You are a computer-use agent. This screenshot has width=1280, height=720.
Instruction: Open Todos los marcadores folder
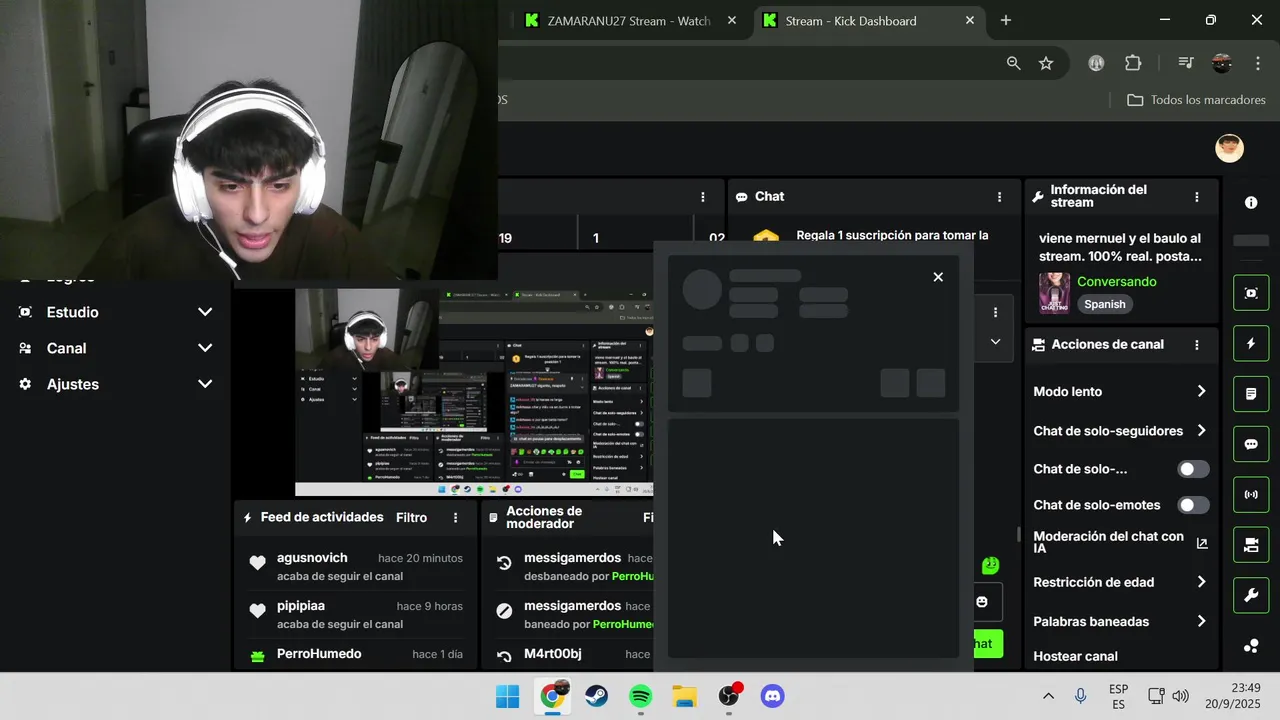tap(1197, 100)
